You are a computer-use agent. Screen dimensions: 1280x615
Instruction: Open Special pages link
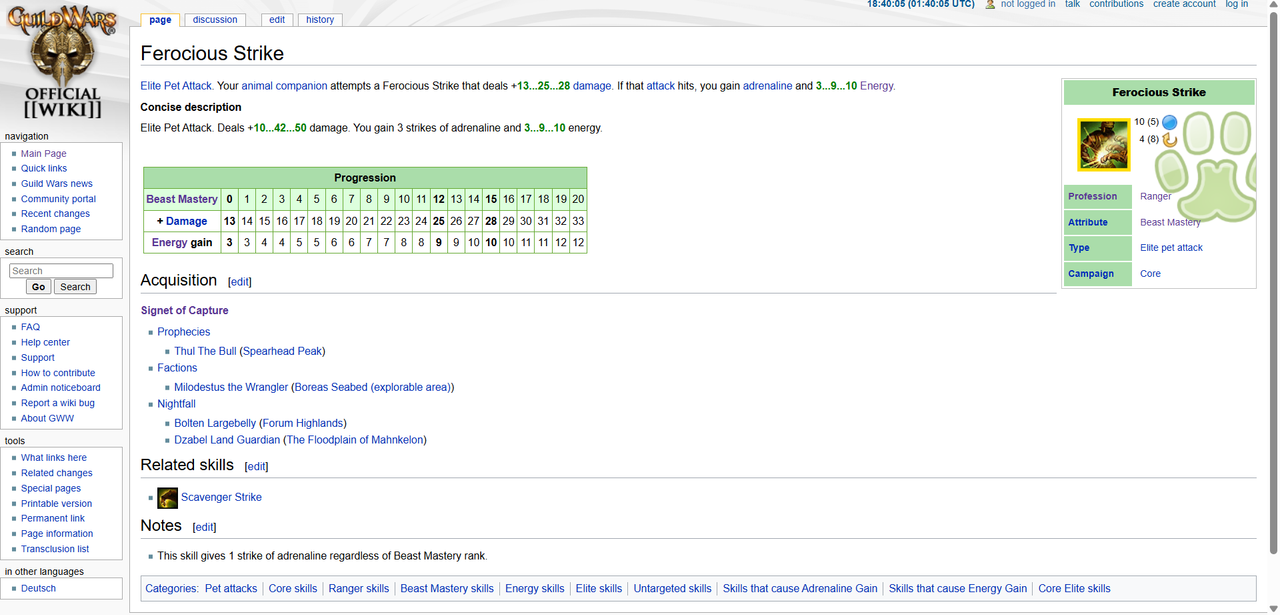click(x=51, y=489)
